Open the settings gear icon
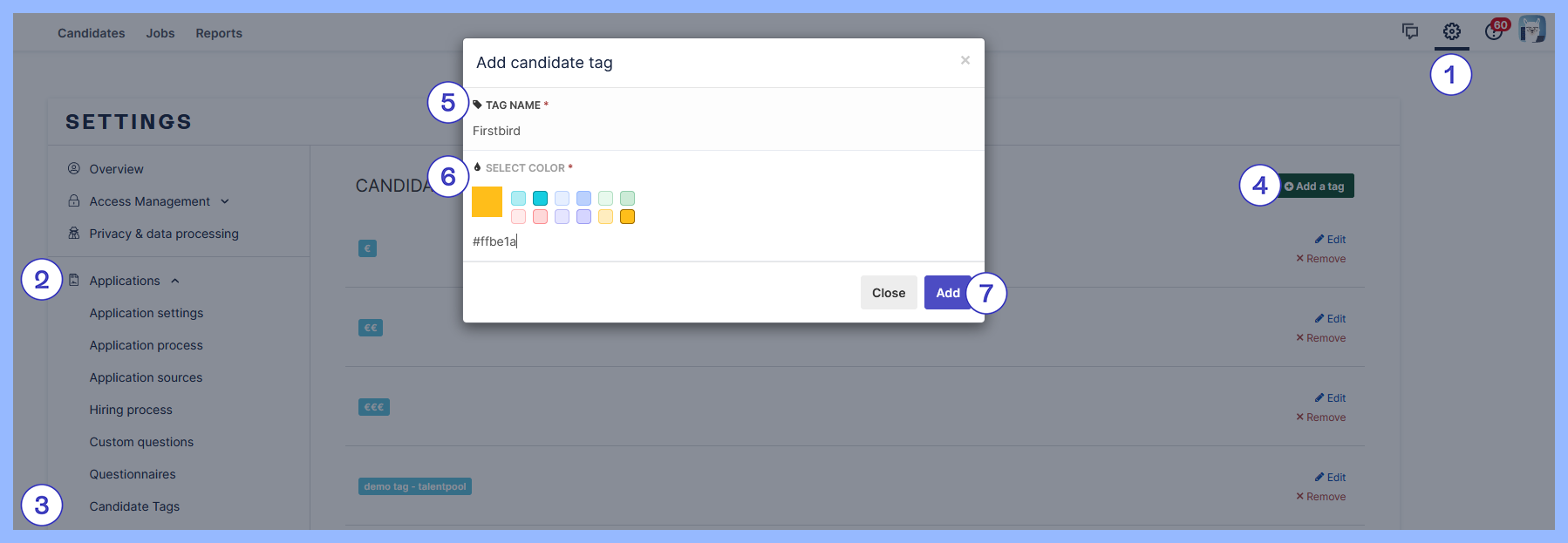Image resolution: width=1568 pixels, height=543 pixels. click(x=1452, y=31)
